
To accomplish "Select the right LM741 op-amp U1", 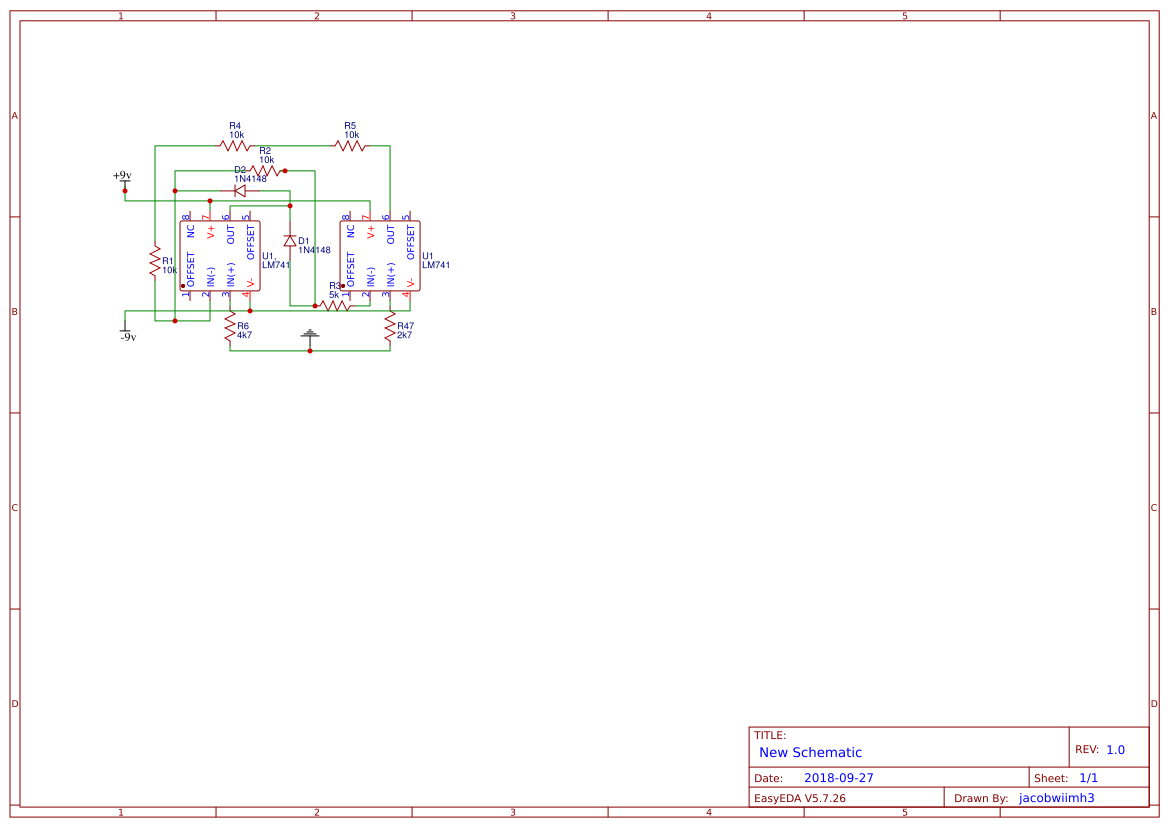I will point(380,255).
